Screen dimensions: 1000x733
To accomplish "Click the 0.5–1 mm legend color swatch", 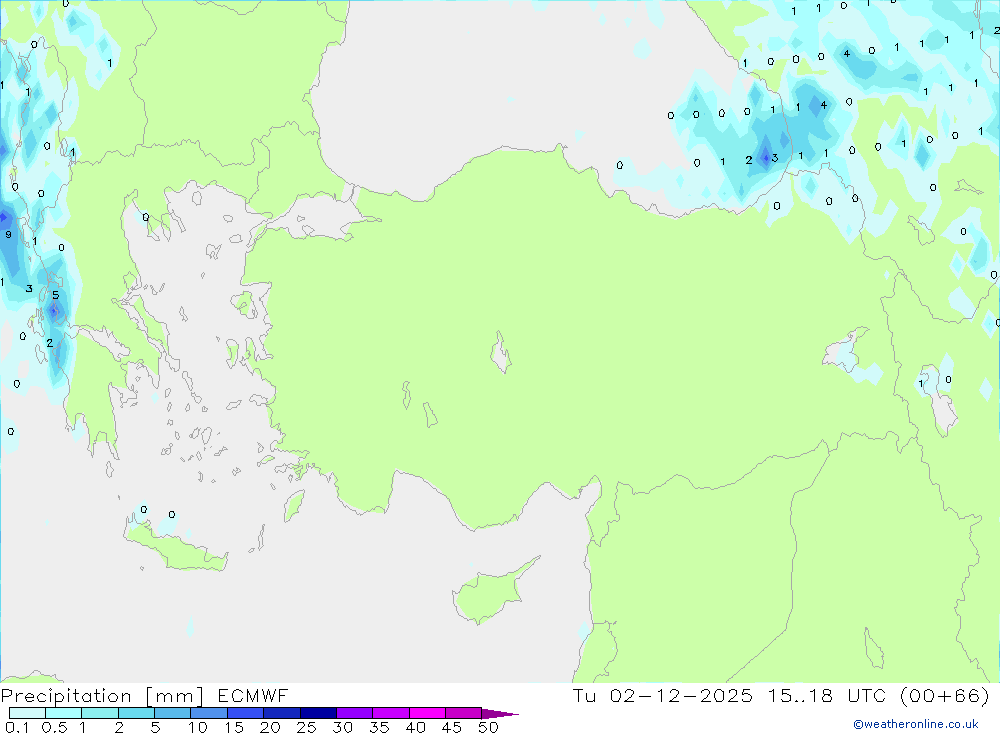I will click(64, 713).
